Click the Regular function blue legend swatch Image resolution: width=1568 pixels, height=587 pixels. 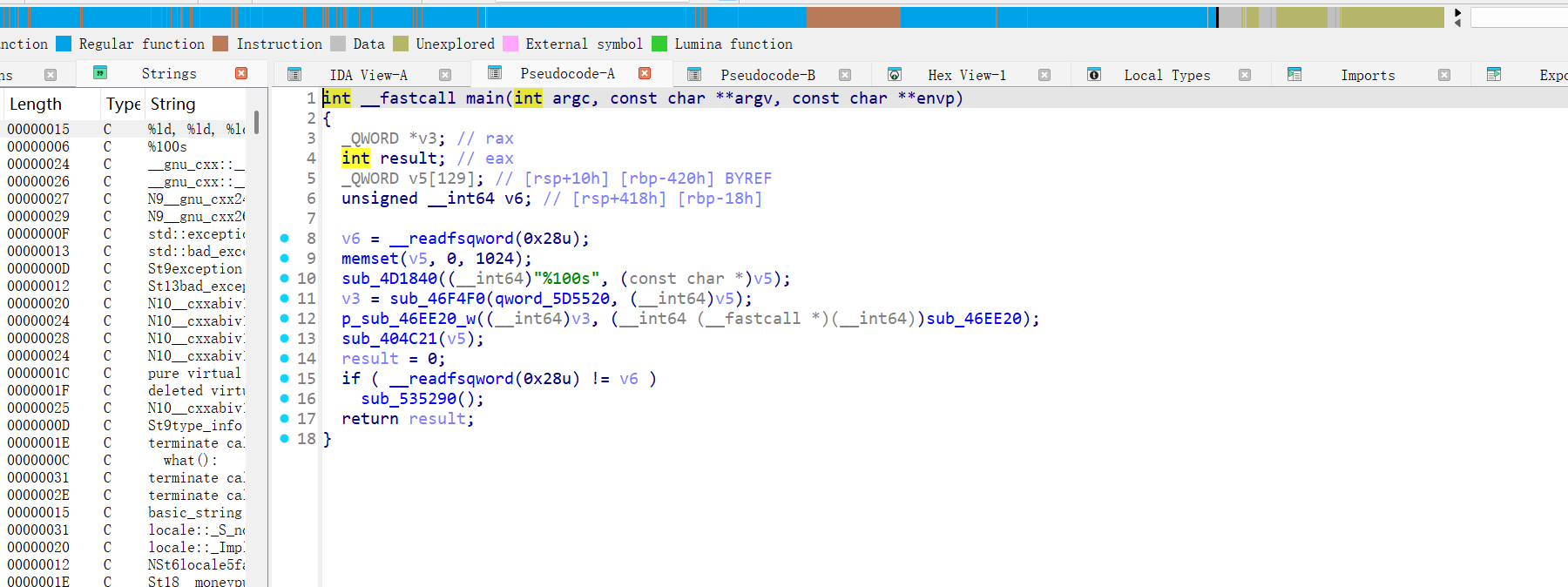pyautogui.click(x=64, y=44)
